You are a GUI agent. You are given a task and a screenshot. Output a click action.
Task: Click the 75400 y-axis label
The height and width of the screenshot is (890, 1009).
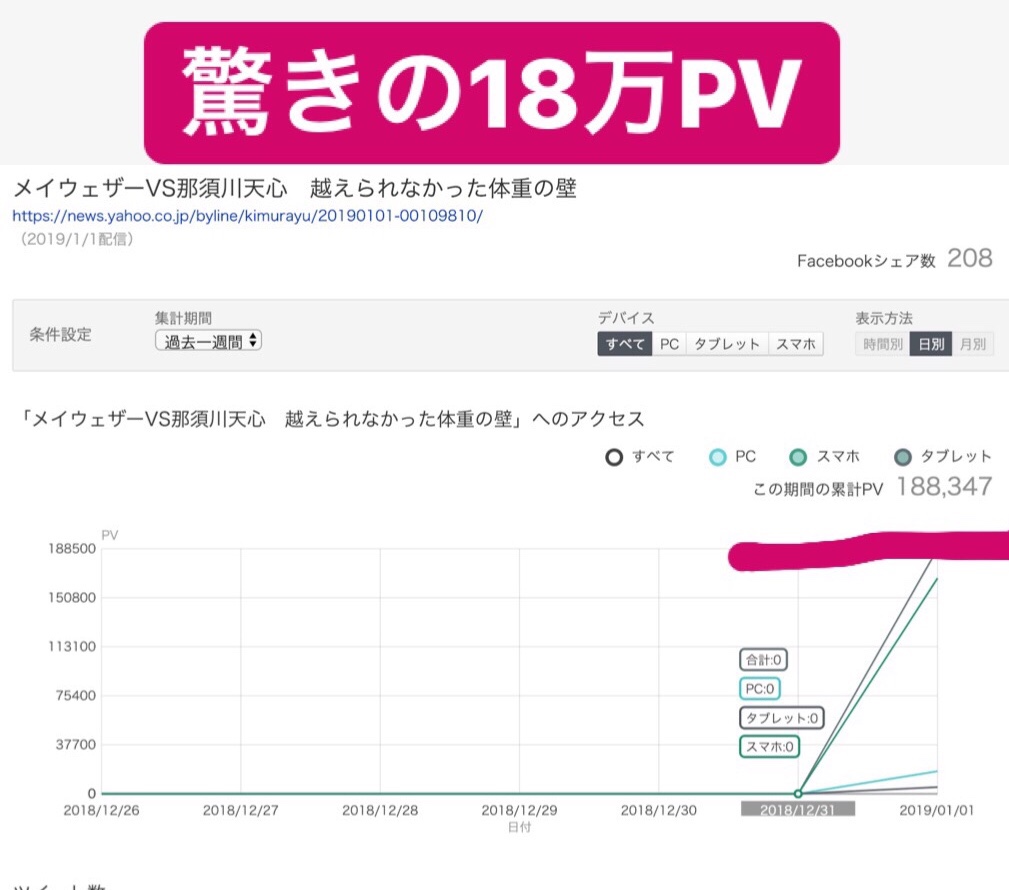point(75,695)
